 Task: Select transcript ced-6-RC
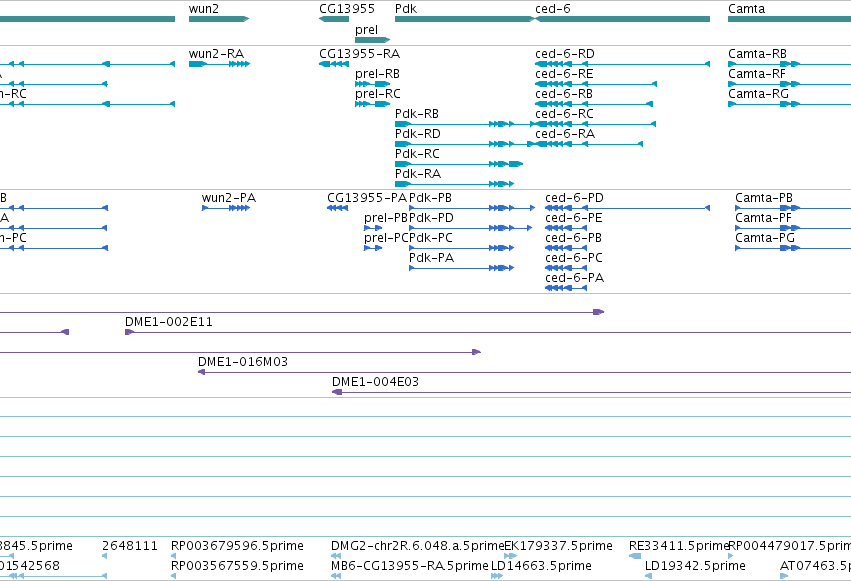[x=595, y=124]
